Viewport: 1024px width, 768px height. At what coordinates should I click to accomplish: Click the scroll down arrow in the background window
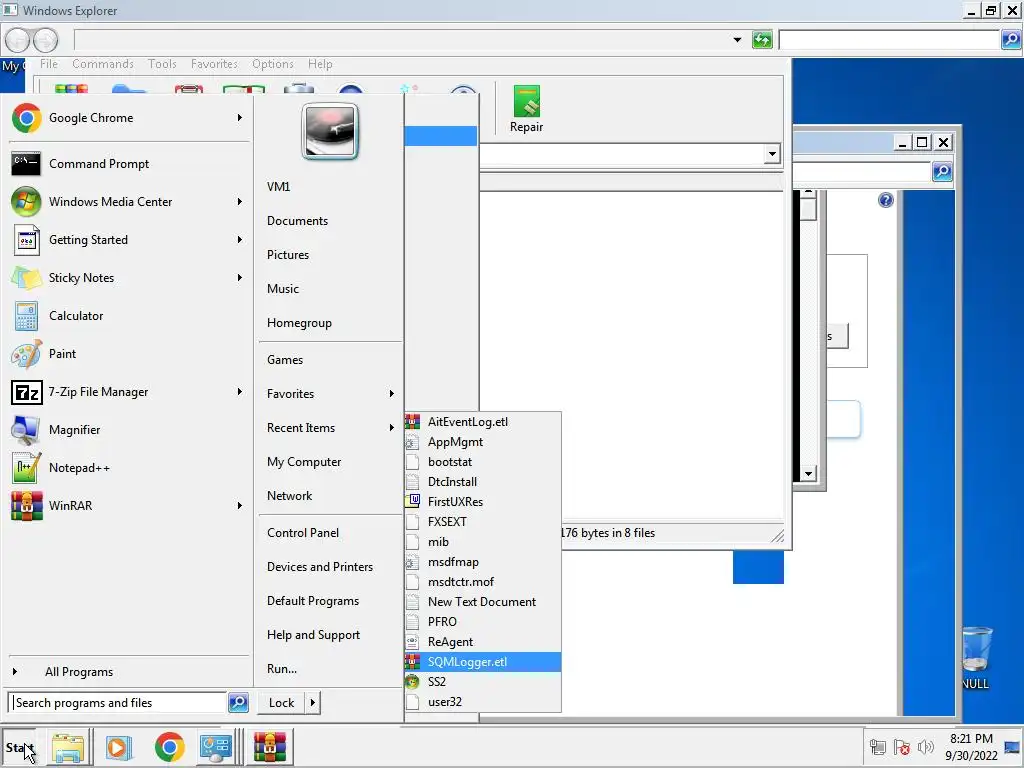808,474
